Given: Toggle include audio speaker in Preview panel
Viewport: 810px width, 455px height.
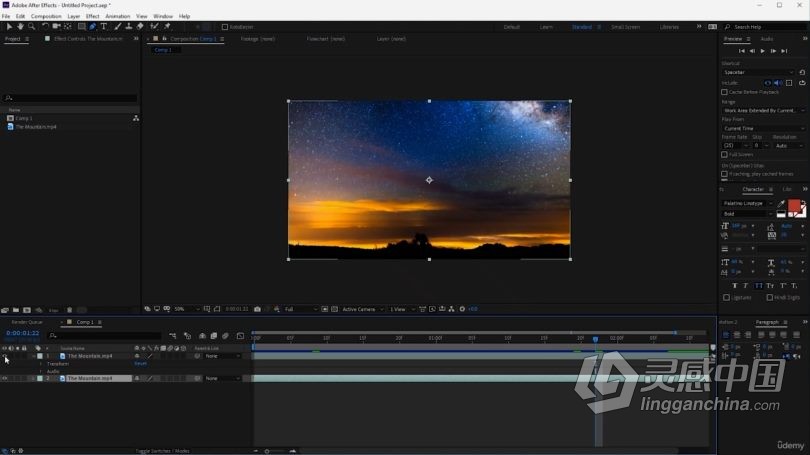Looking at the screenshot, I should [x=778, y=83].
